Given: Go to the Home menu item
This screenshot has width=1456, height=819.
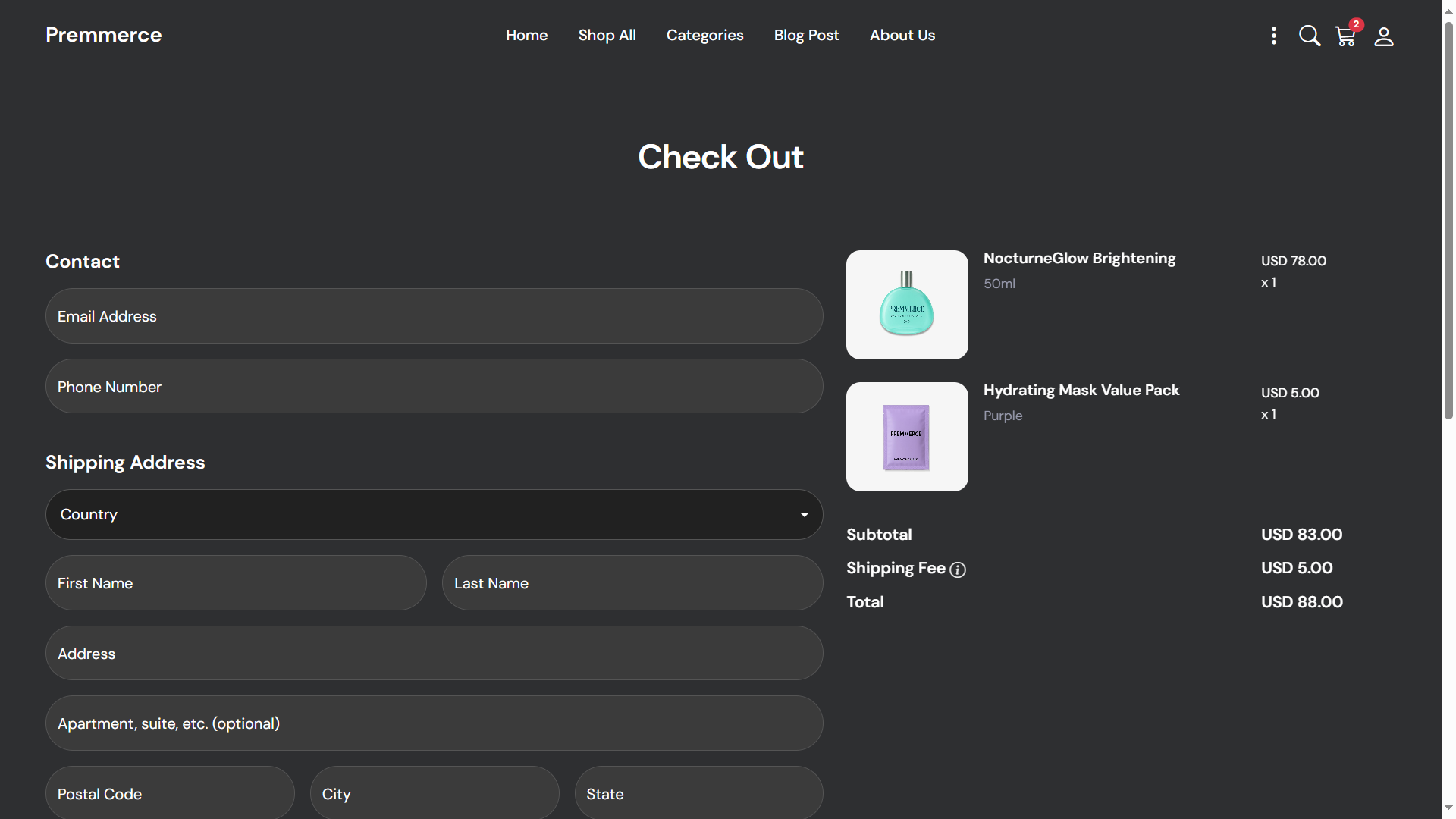Looking at the screenshot, I should click(x=526, y=35).
